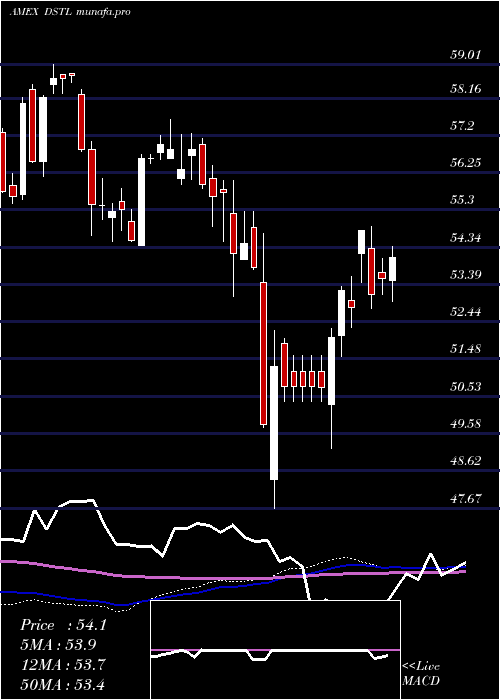Viewport: 500px width, 700px height.
Task: Click the 57.2 price axis label
Action: (x=462, y=126)
